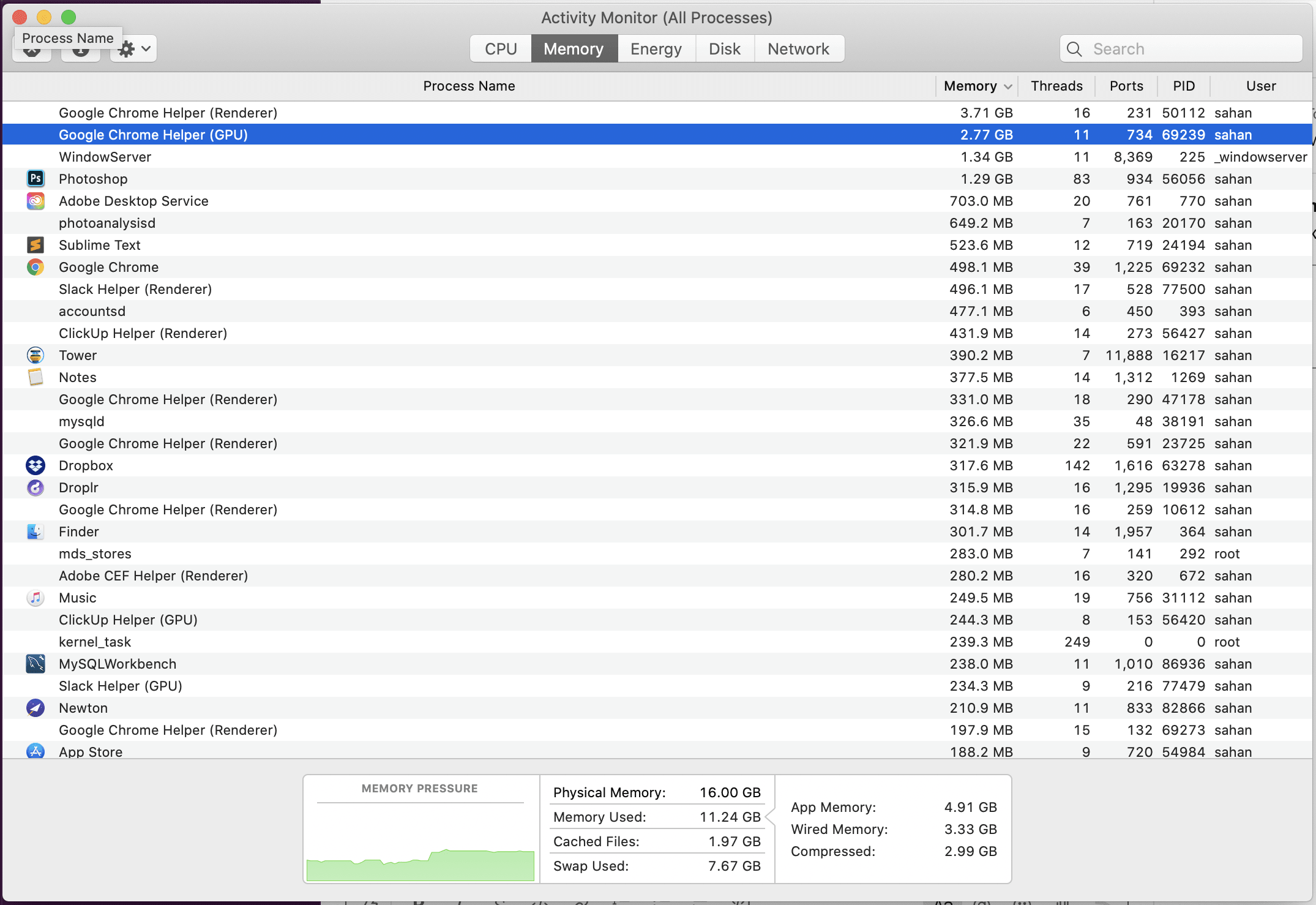Viewport: 1316px width, 905px height.
Task: Select the Google Chrome Helper (GPU) row
Action: (657, 135)
